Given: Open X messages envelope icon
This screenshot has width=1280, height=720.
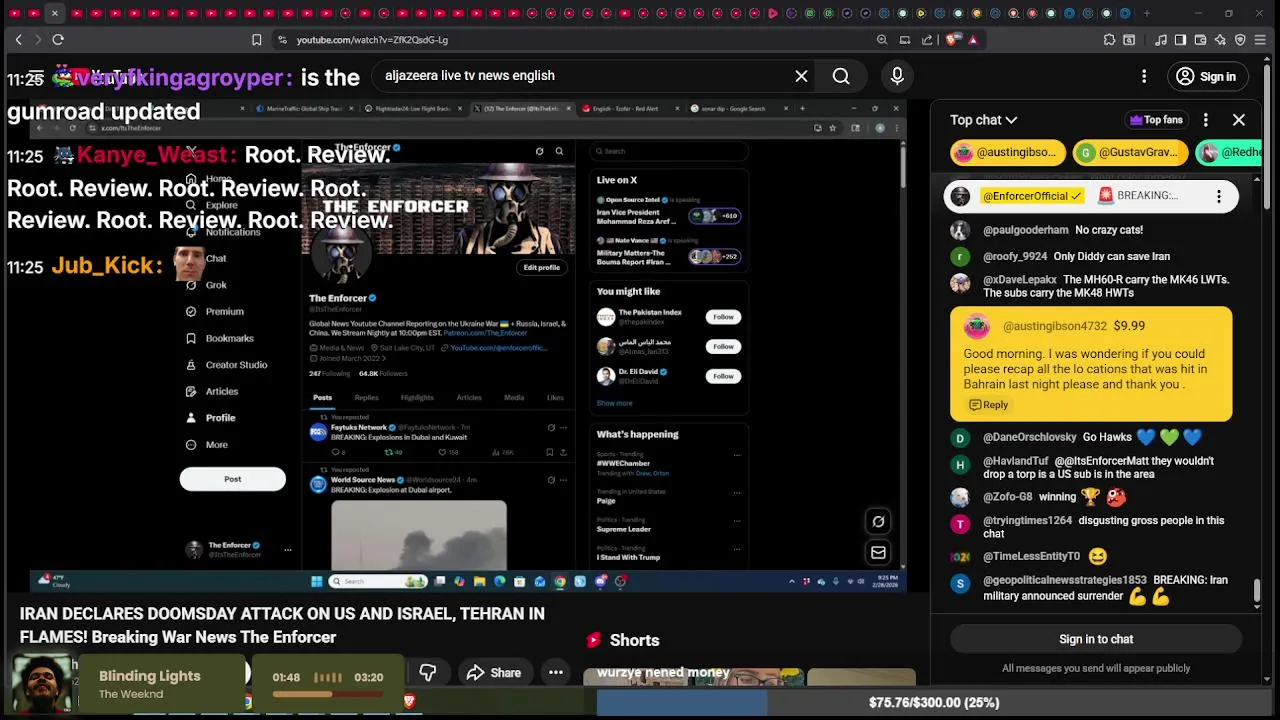Looking at the screenshot, I should point(878,553).
